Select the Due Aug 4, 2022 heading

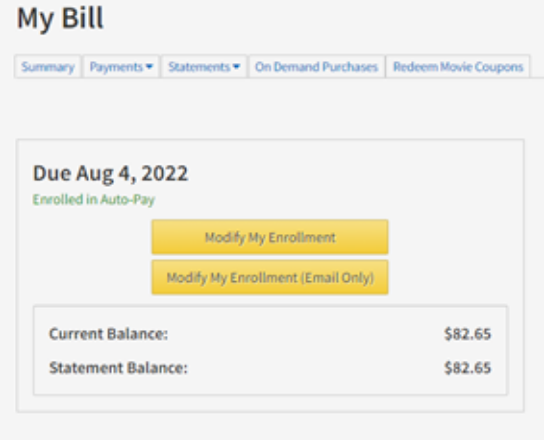pyautogui.click(x=110, y=173)
